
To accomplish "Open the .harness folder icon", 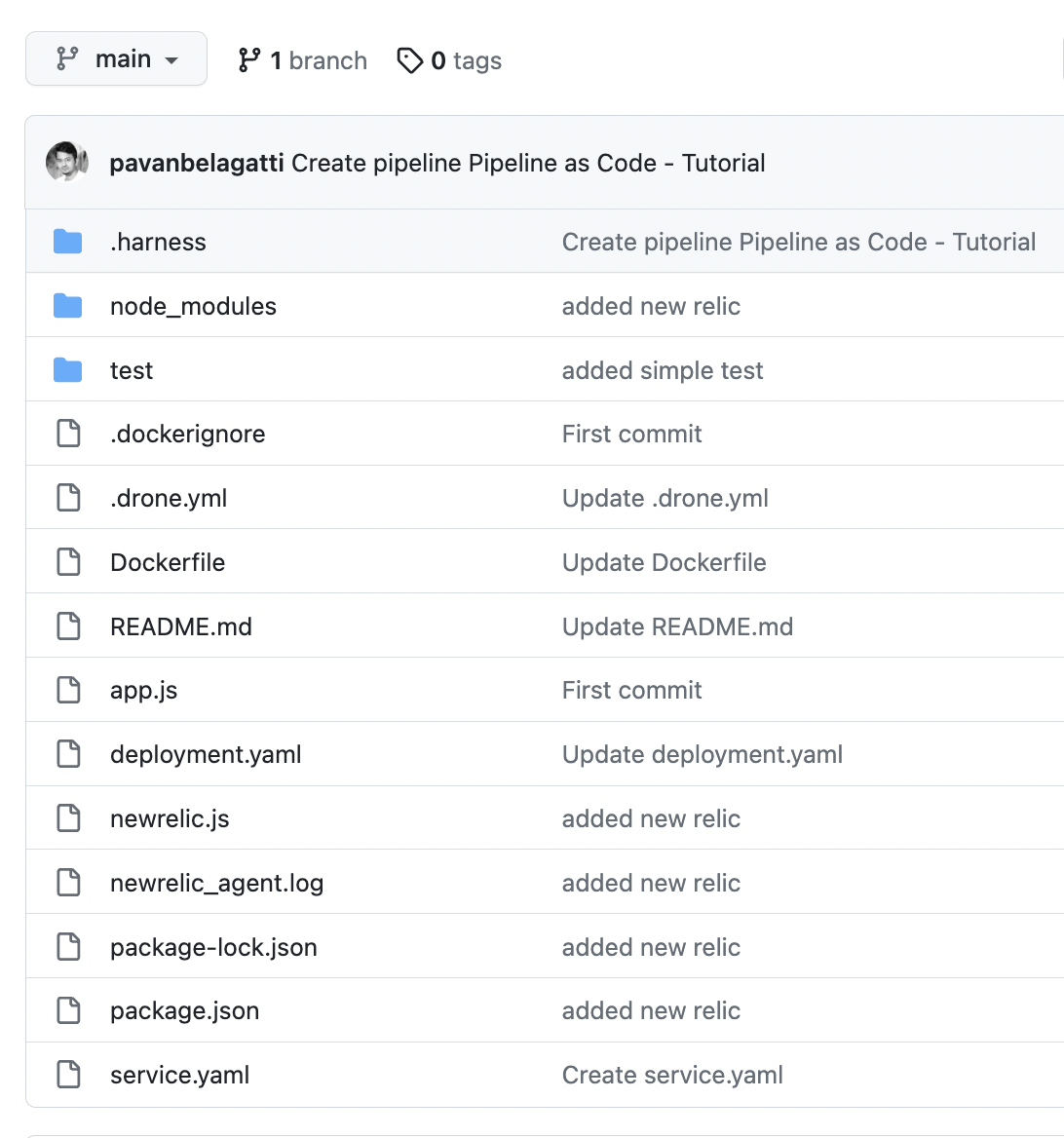I will (x=67, y=241).
